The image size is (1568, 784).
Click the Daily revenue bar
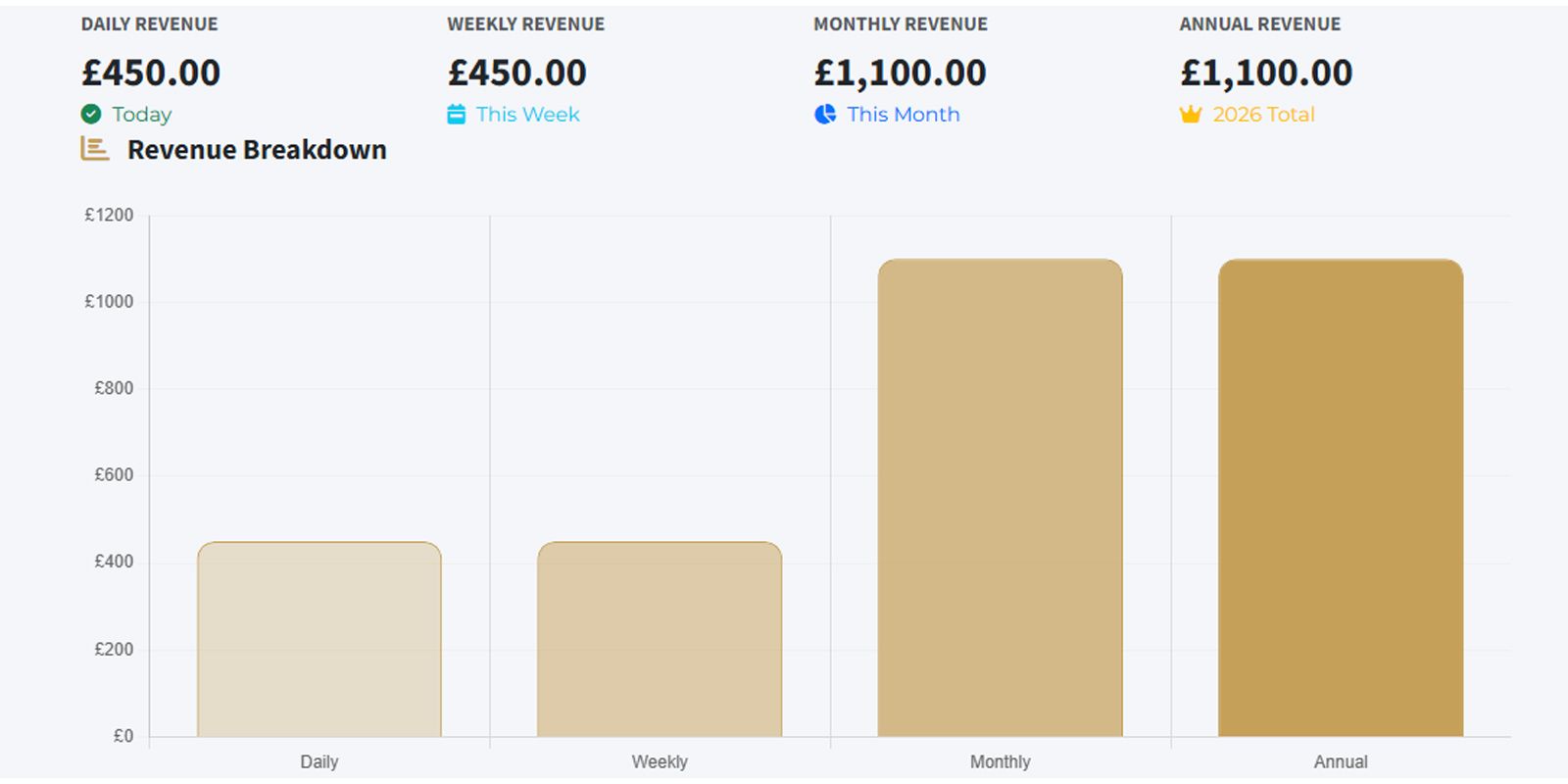(x=319, y=639)
